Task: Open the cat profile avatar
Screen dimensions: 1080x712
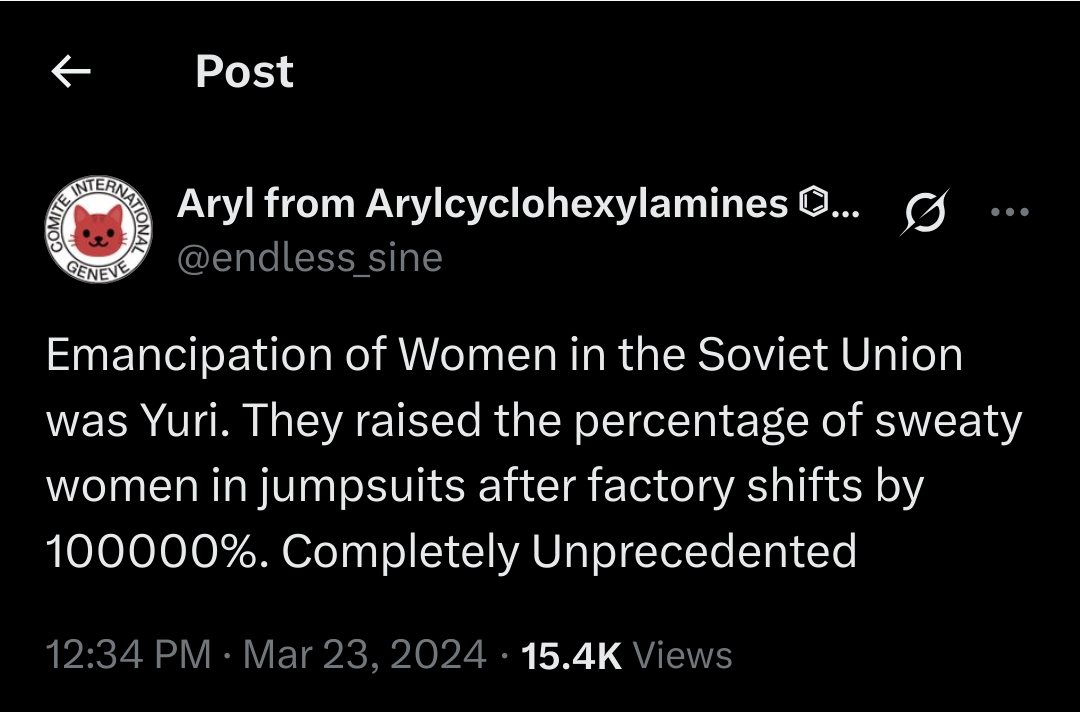Action: [x=99, y=229]
